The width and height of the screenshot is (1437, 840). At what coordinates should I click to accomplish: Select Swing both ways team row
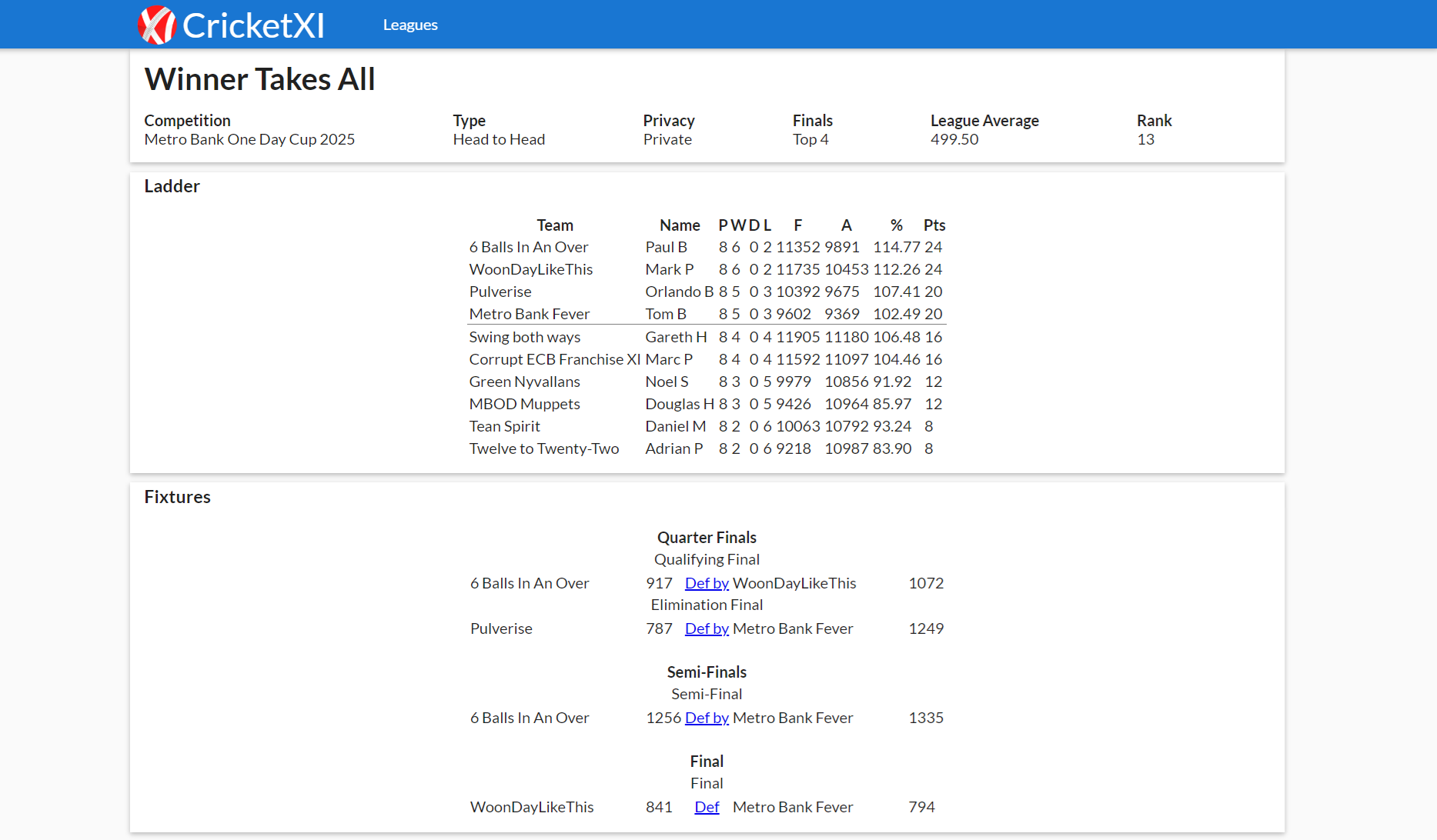pyautogui.click(x=525, y=337)
